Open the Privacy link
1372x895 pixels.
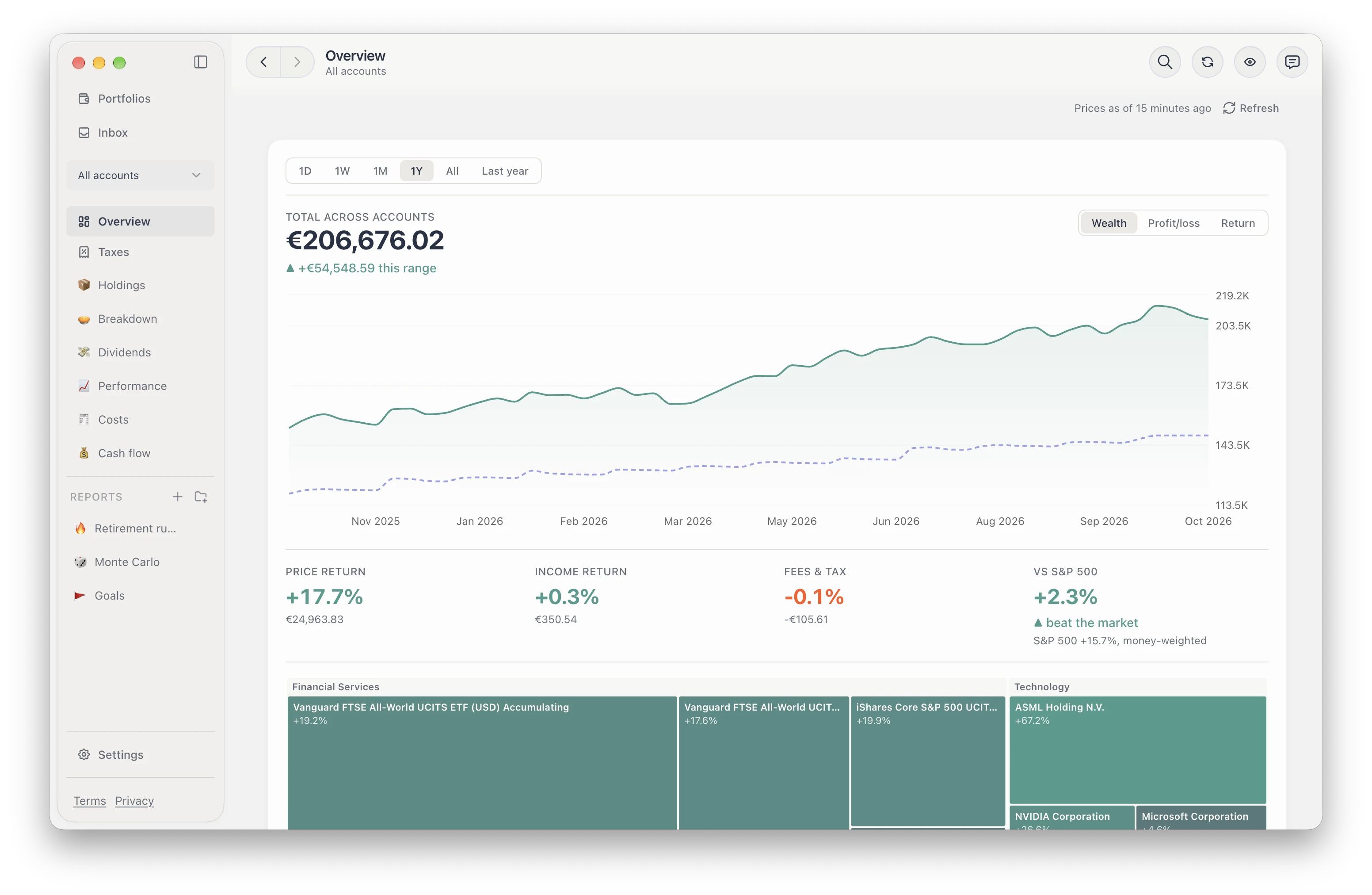(x=134, y=801)
